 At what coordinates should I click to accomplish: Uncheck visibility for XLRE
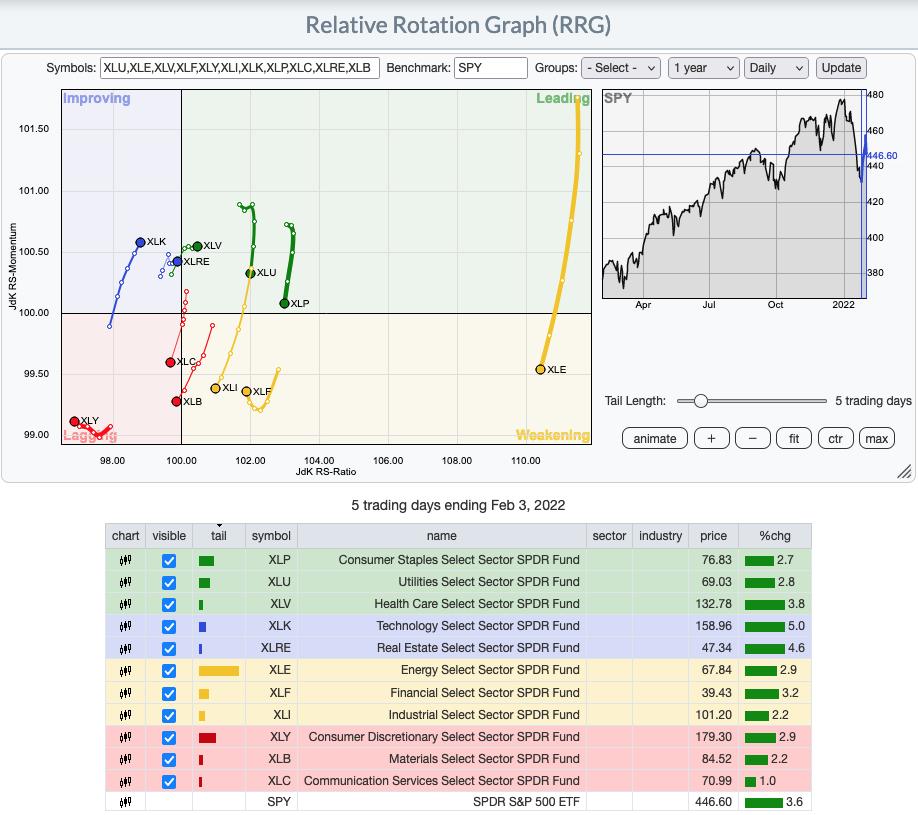click(x=169, y=649)
